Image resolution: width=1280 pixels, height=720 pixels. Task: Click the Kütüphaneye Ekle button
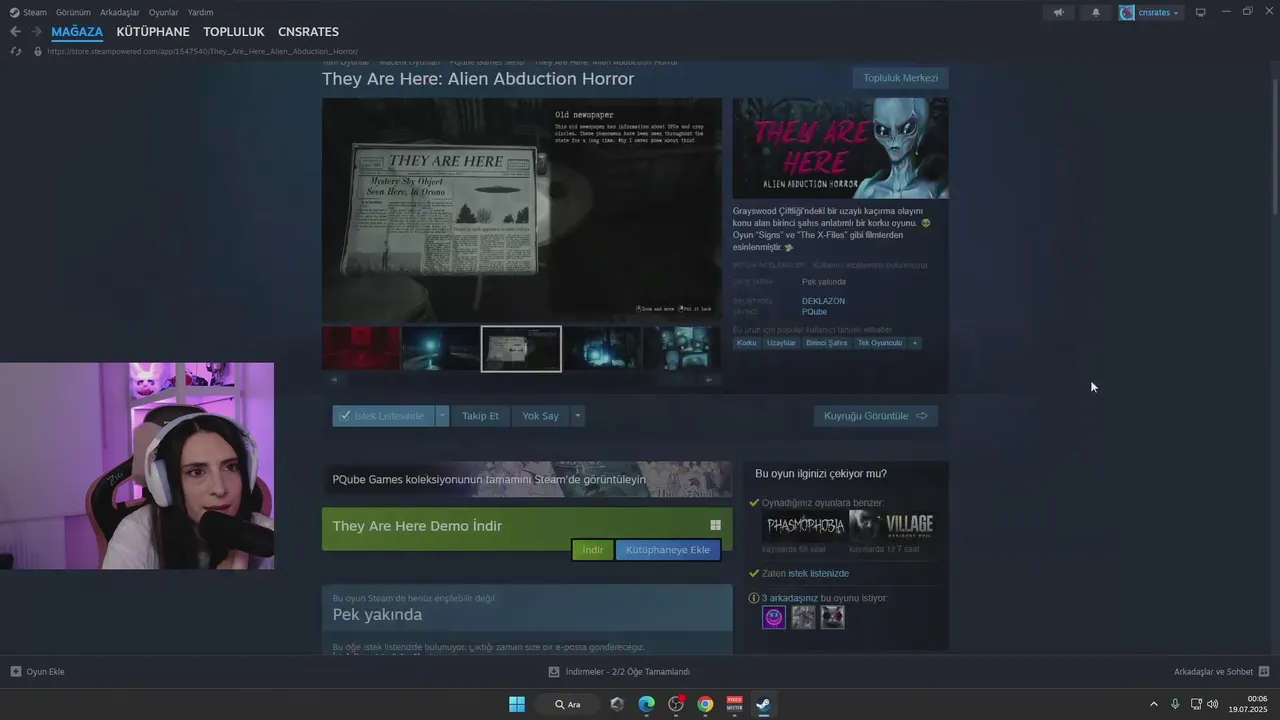pyautogui.click(x=668, y=550)
